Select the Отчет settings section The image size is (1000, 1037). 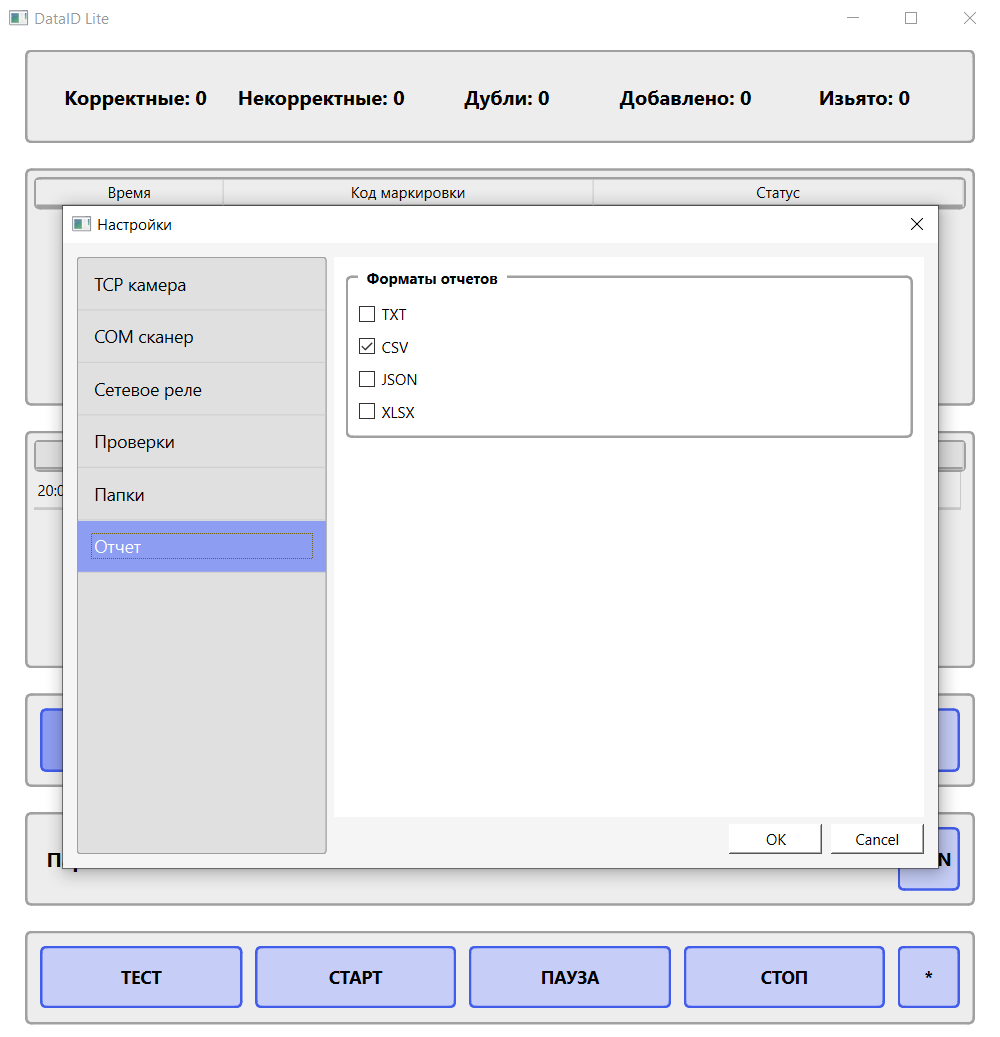[x=200, y=546]
